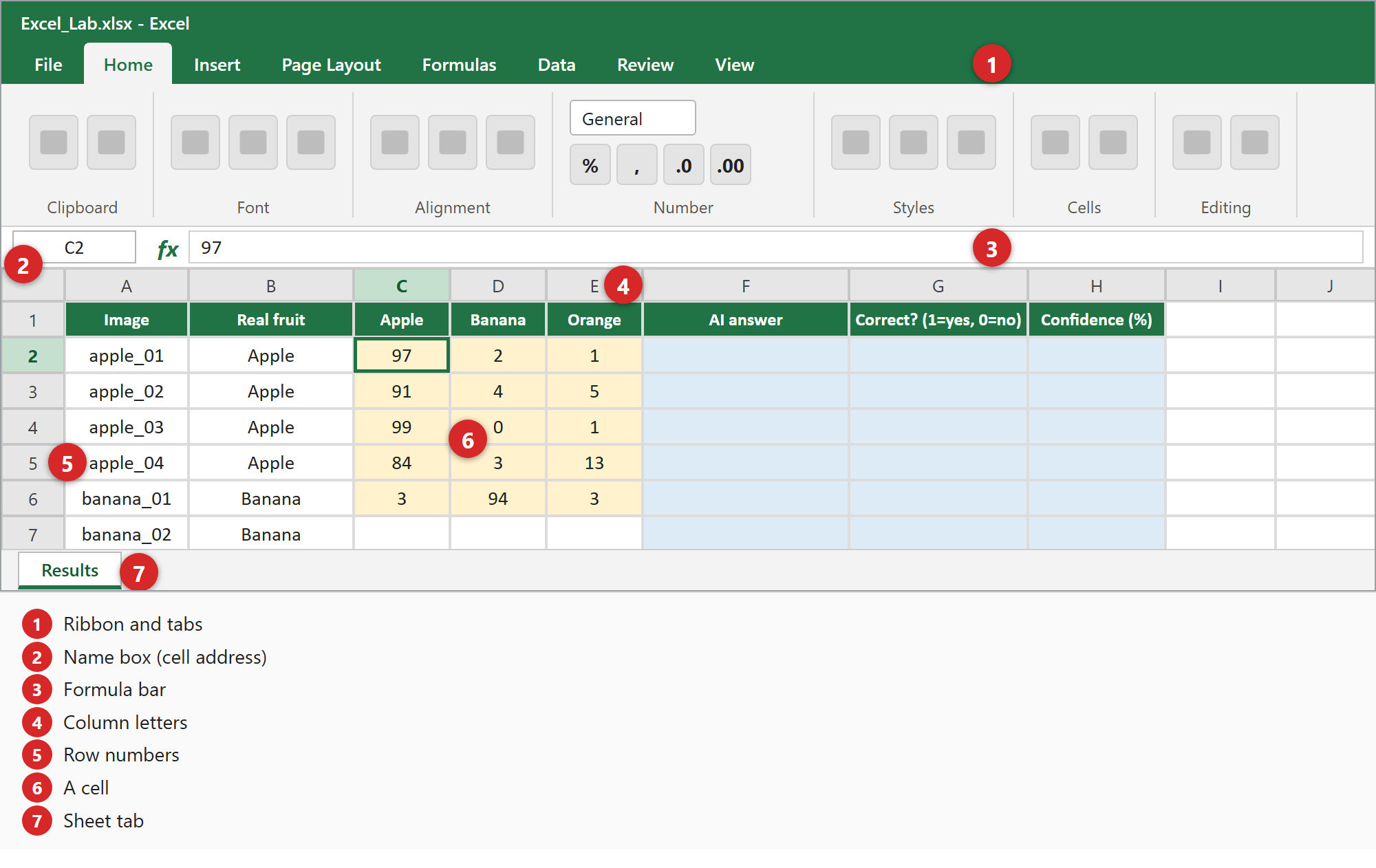Click the .00 decimal button
1376x868 pixels.
click(731, 165)
